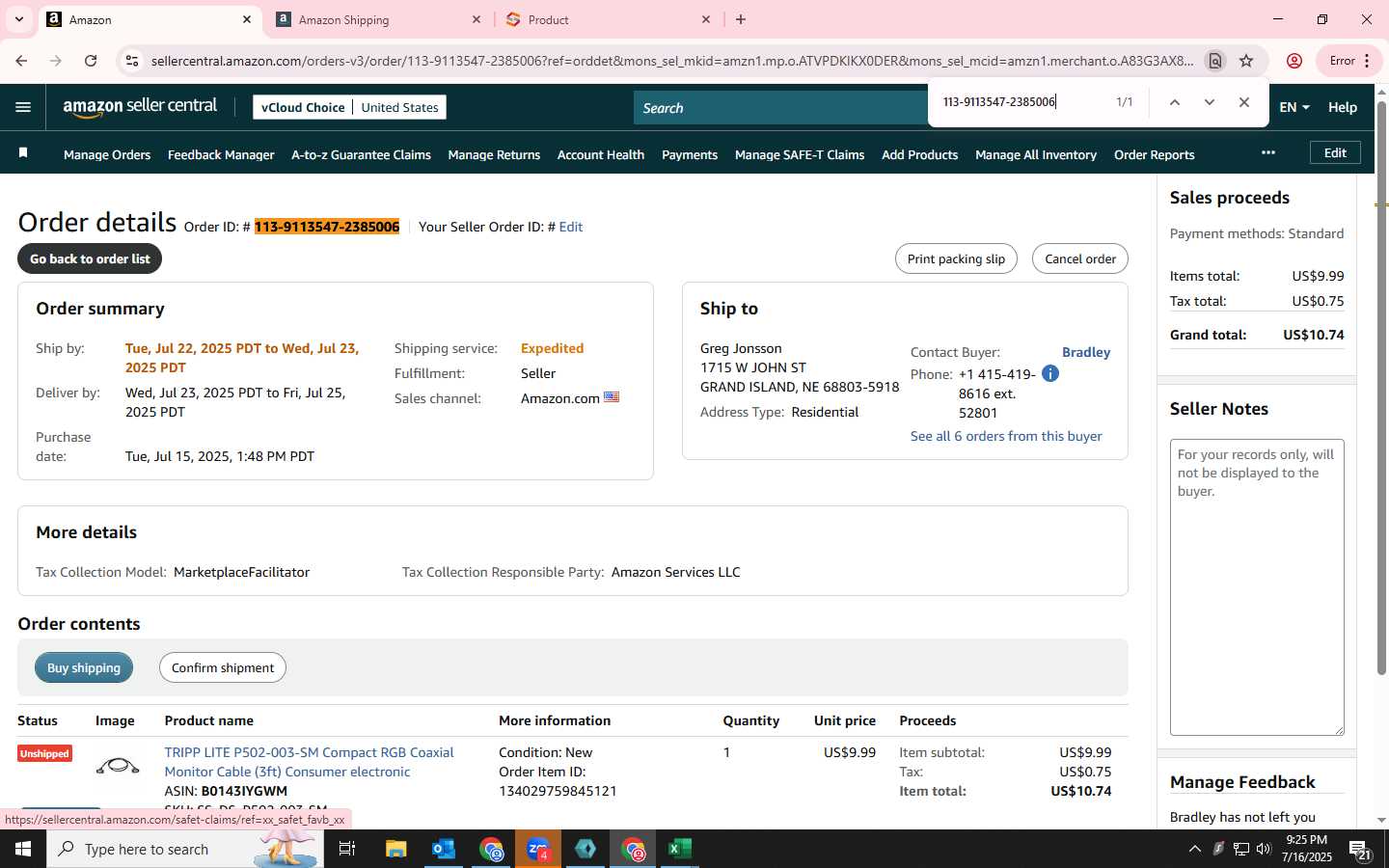Open File Explorer from the taskbar

(395, 849)
